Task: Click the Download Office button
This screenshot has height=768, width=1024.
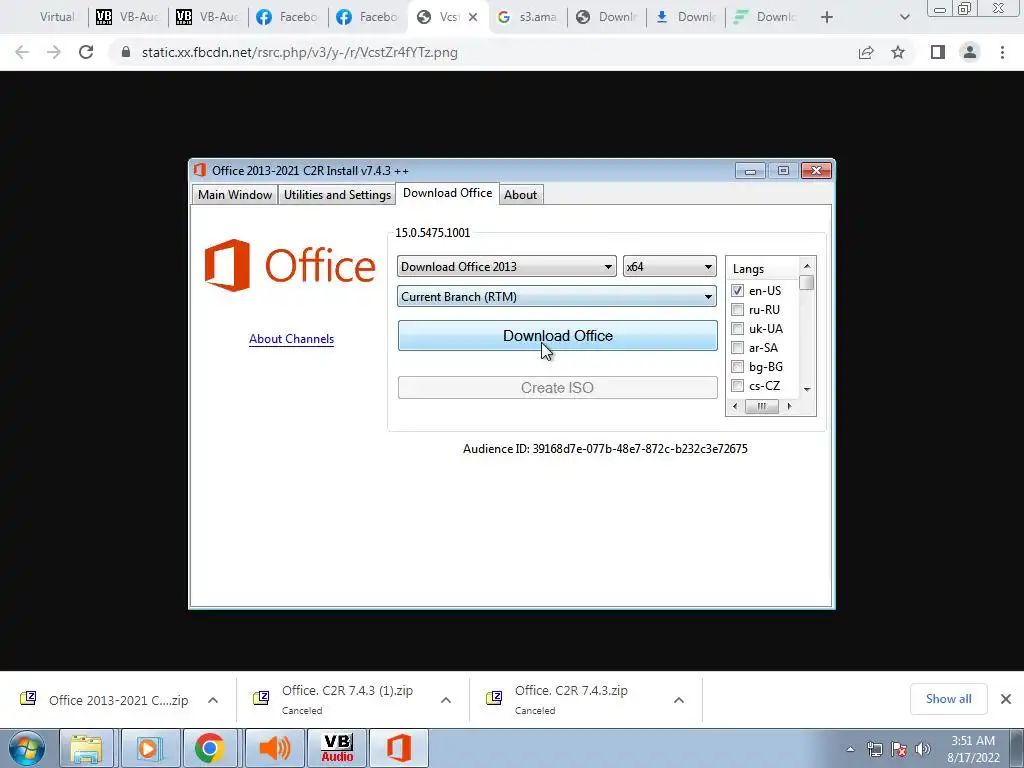Action: [x=557, y=336]
